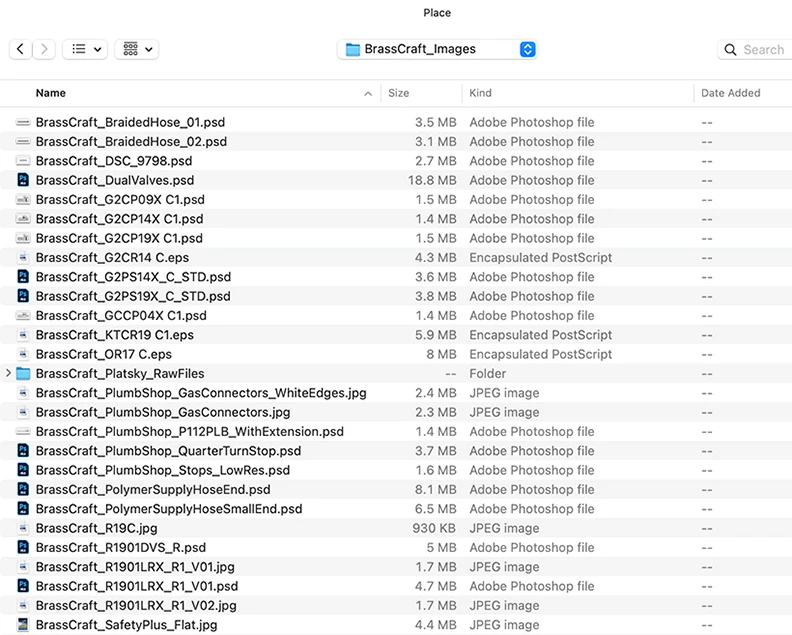Select file BrassCraft_PlumbShop_QuarterTurnStop.psd

point(168,451)
